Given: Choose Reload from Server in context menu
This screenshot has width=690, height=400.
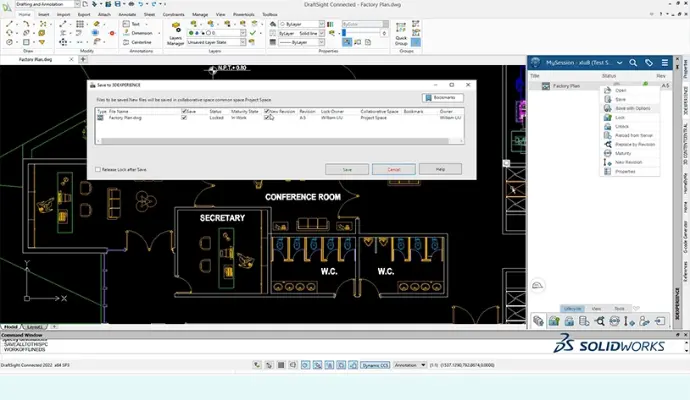Looking at the screenshot, I should point(629,136).
